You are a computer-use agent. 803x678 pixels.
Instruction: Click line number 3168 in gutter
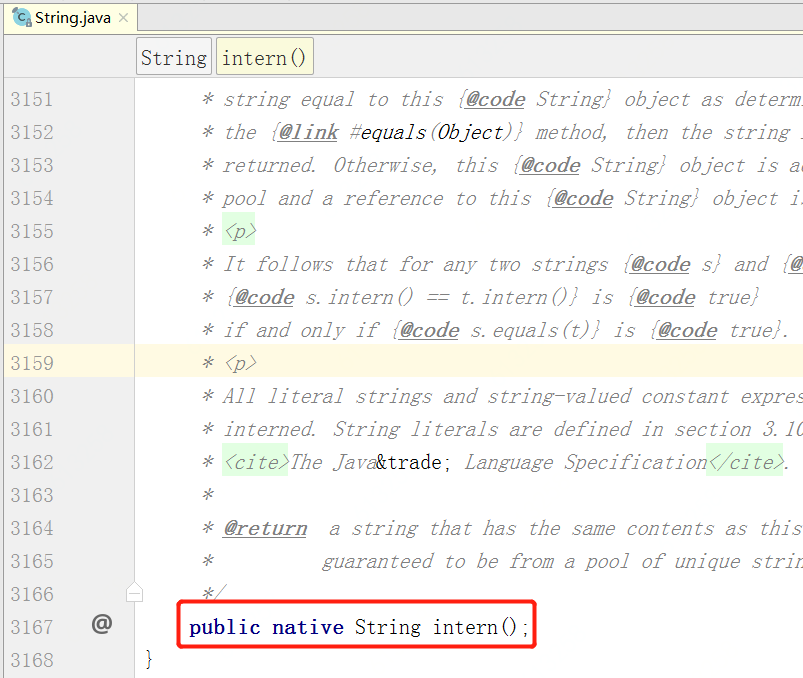coord(32,660)
